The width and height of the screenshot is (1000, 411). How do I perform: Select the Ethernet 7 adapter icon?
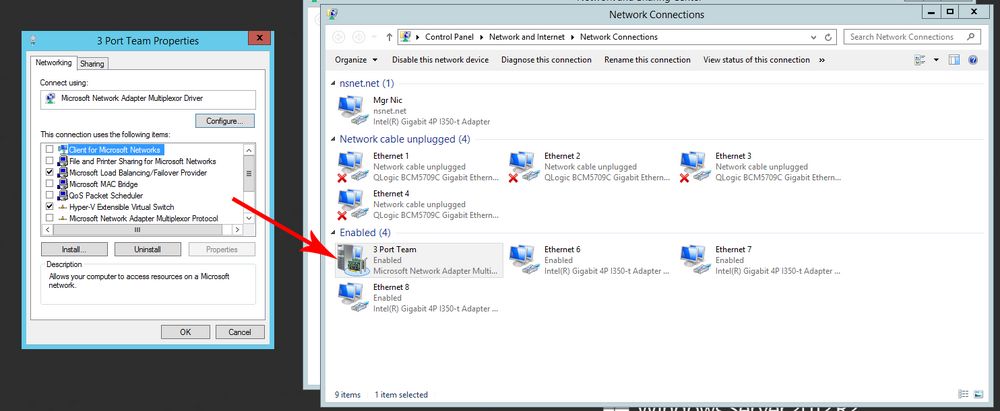pos(695,260)
